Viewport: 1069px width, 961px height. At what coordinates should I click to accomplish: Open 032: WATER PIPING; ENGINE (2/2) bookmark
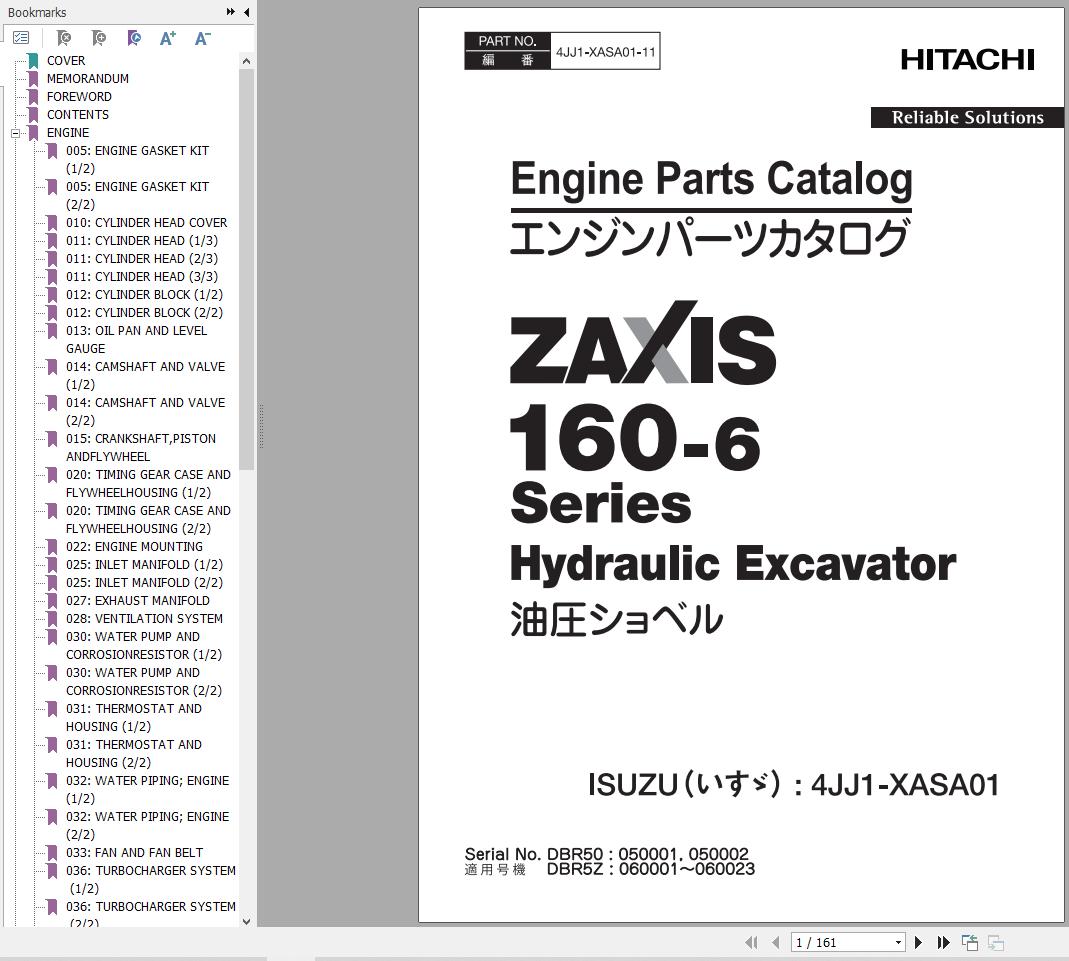click(147, 825)
